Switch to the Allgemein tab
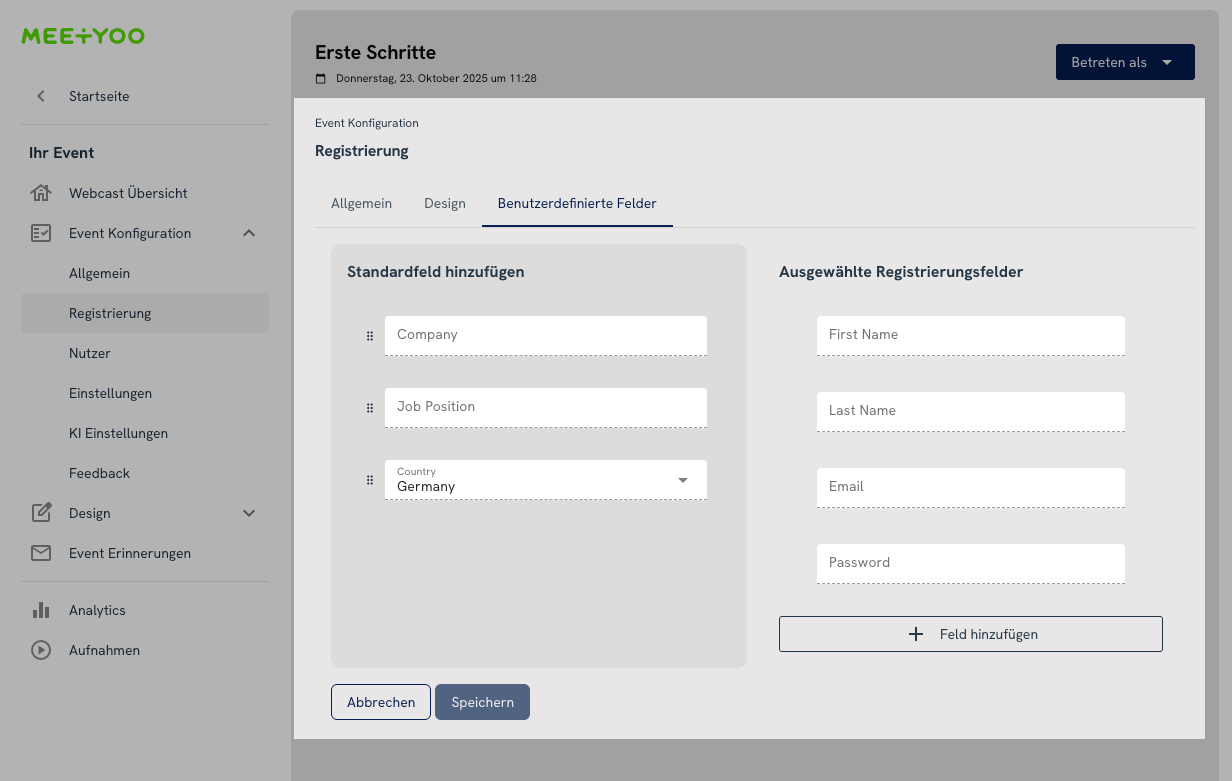 click(361, 203)
